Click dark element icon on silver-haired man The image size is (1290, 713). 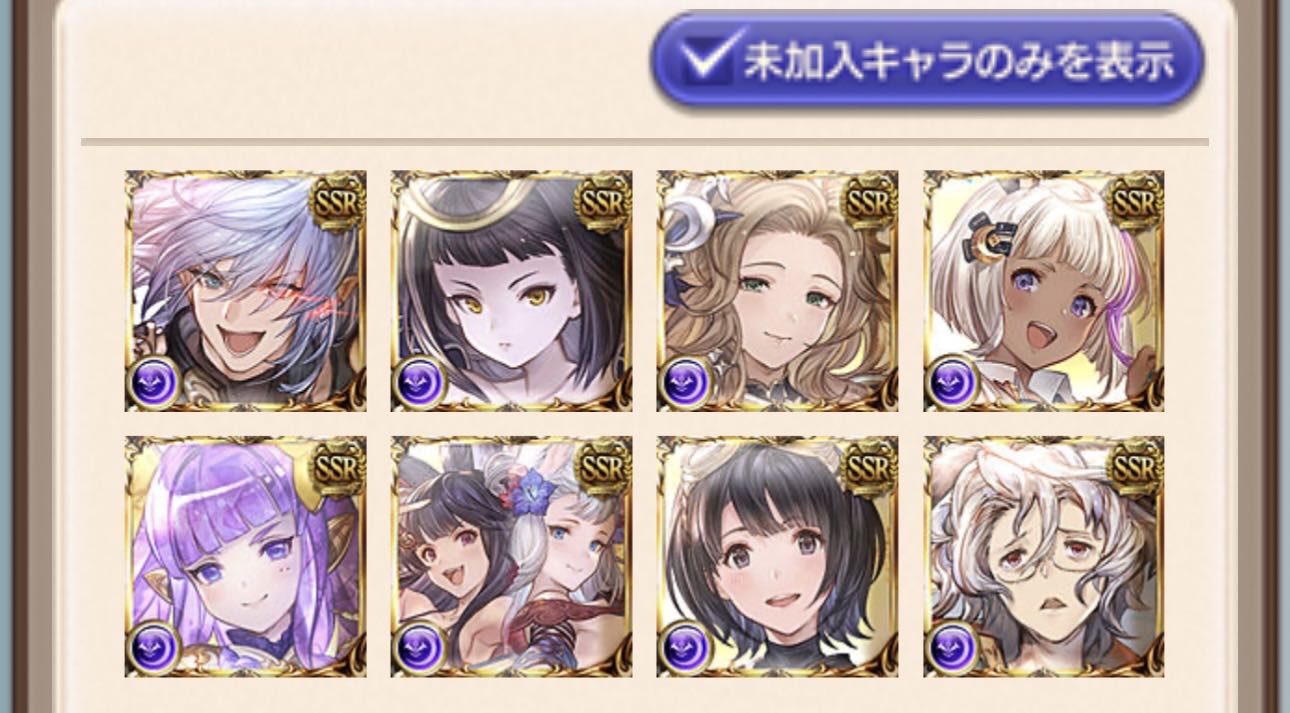(x=155, y=383)
